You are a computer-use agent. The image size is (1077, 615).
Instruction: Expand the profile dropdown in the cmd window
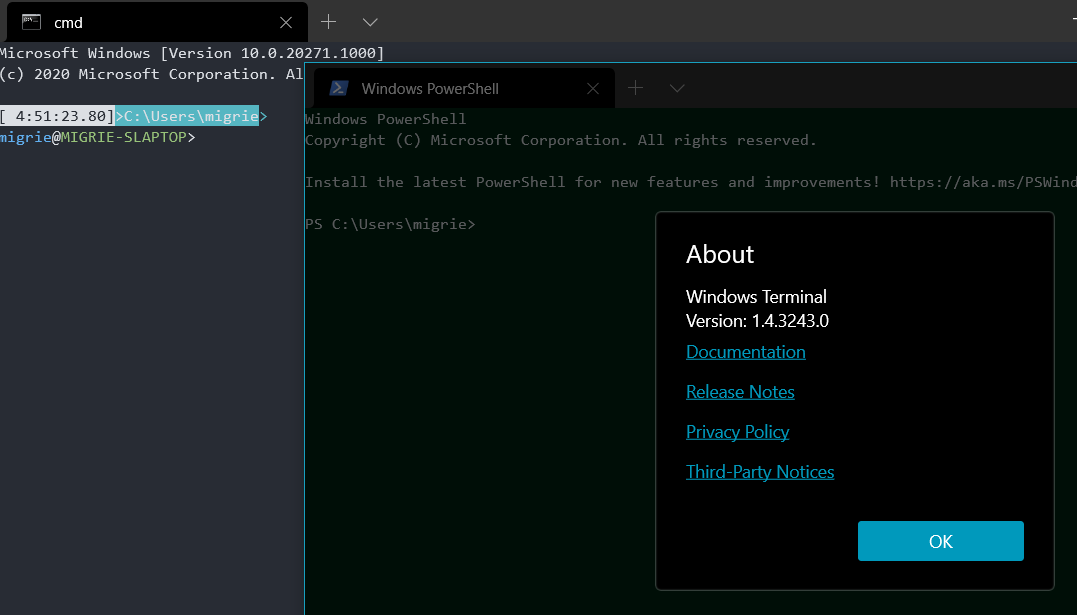click(370, 23)
